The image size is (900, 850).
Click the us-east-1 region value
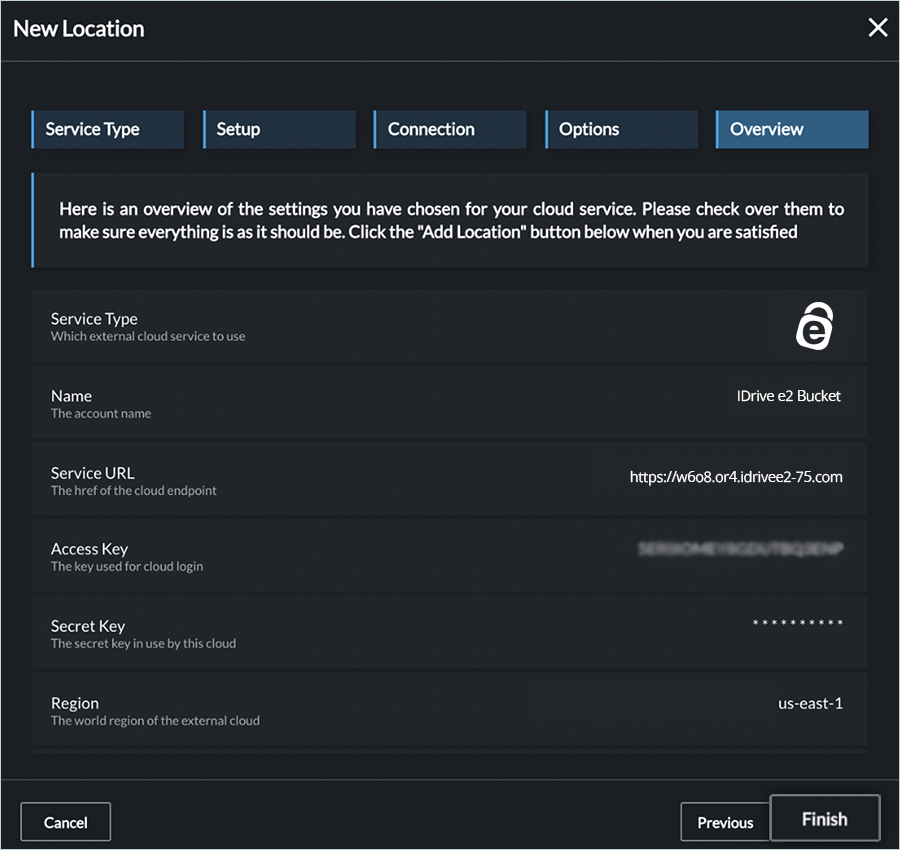(x=810, y=703)
